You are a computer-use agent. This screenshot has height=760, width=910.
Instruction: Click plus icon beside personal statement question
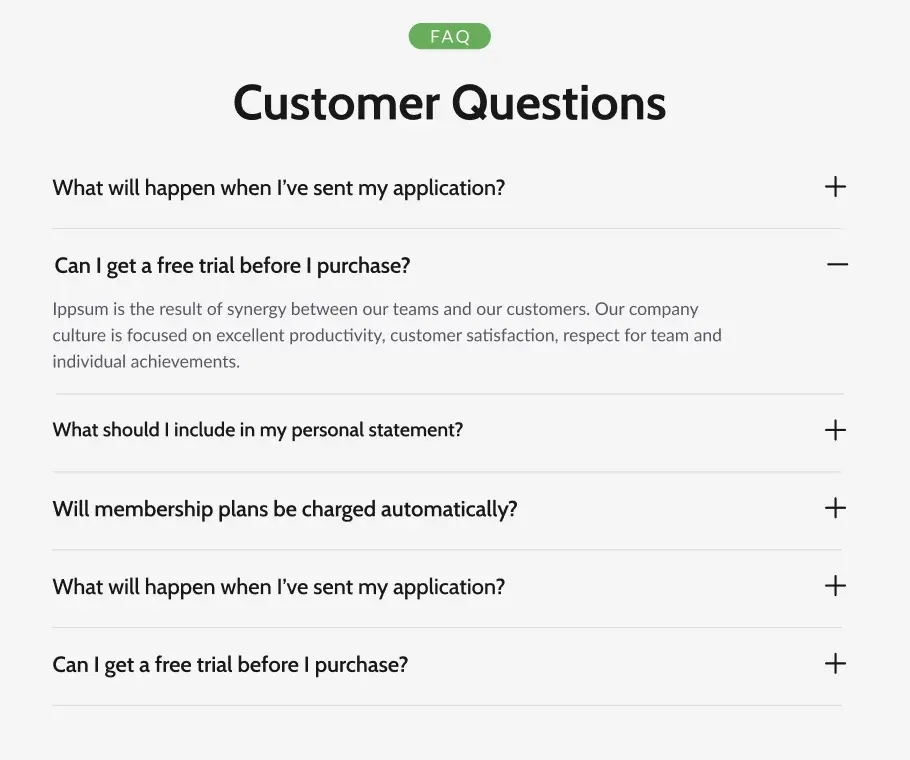pos(835,430)
